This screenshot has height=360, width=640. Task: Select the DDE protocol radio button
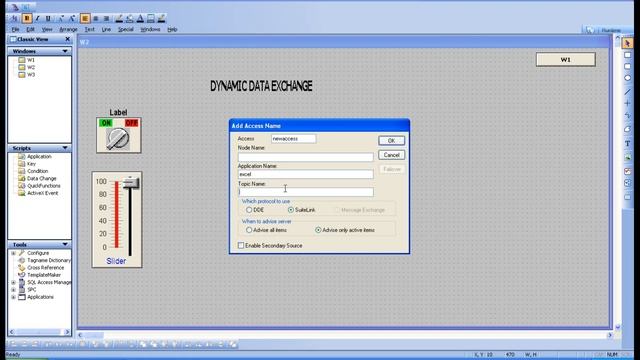tap(249, 210)
